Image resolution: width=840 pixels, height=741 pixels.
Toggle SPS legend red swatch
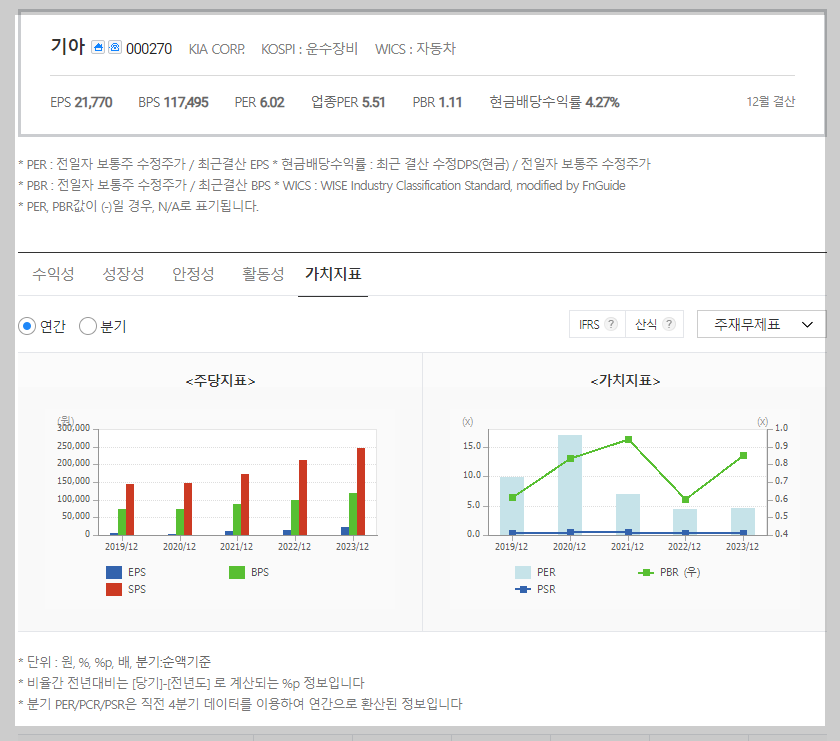point(114,589)
